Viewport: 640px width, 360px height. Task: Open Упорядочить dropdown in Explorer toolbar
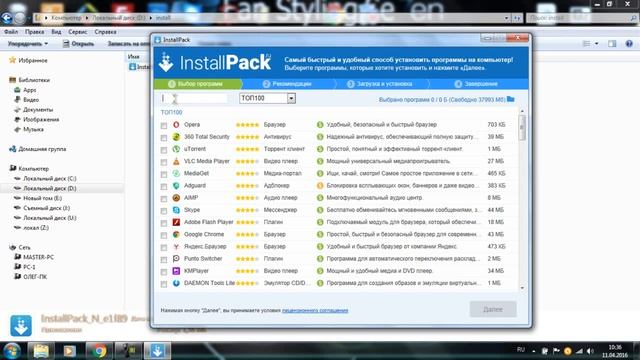point(27,44)
